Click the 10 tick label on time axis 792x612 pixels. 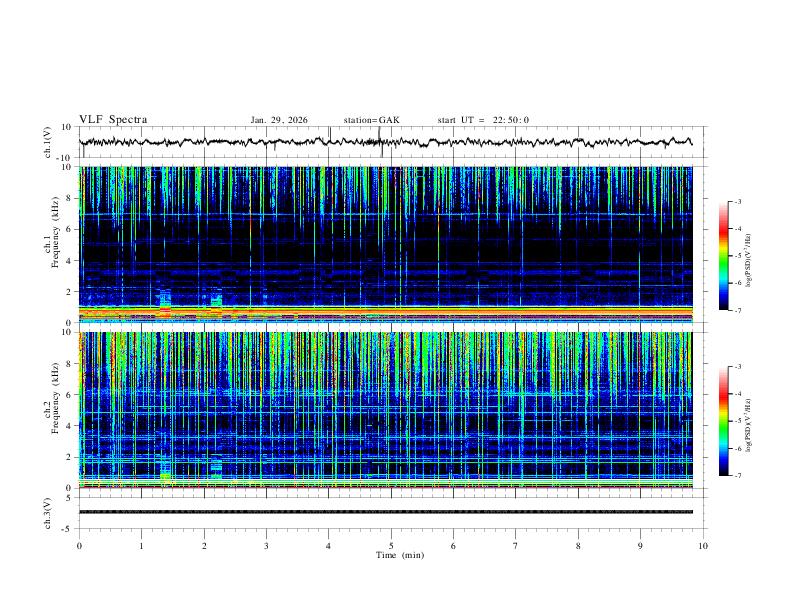pos(703,546)
